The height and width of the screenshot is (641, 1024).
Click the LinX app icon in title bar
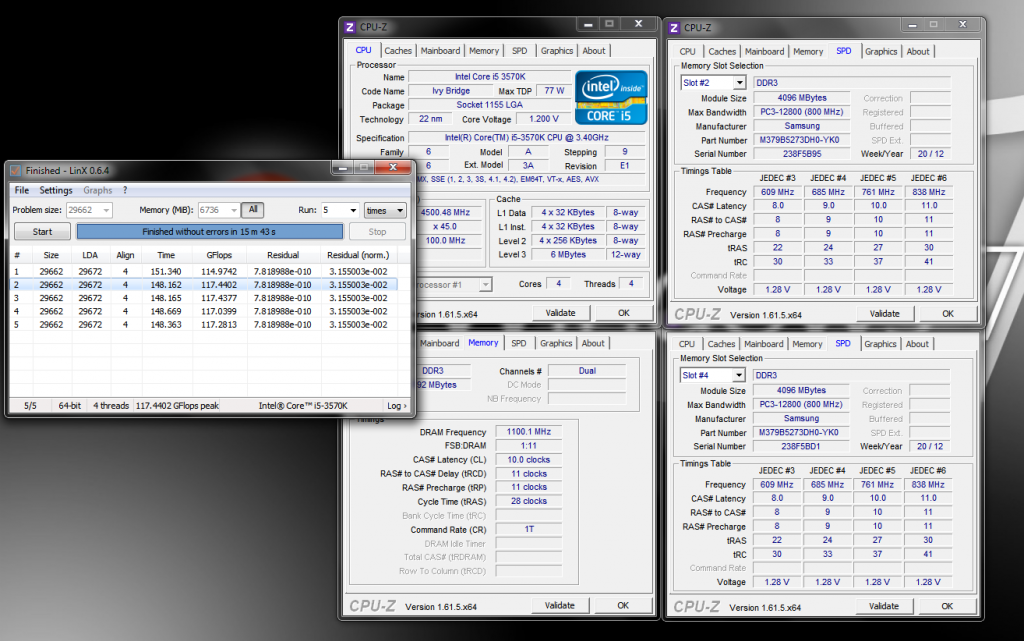coord(16,171)
